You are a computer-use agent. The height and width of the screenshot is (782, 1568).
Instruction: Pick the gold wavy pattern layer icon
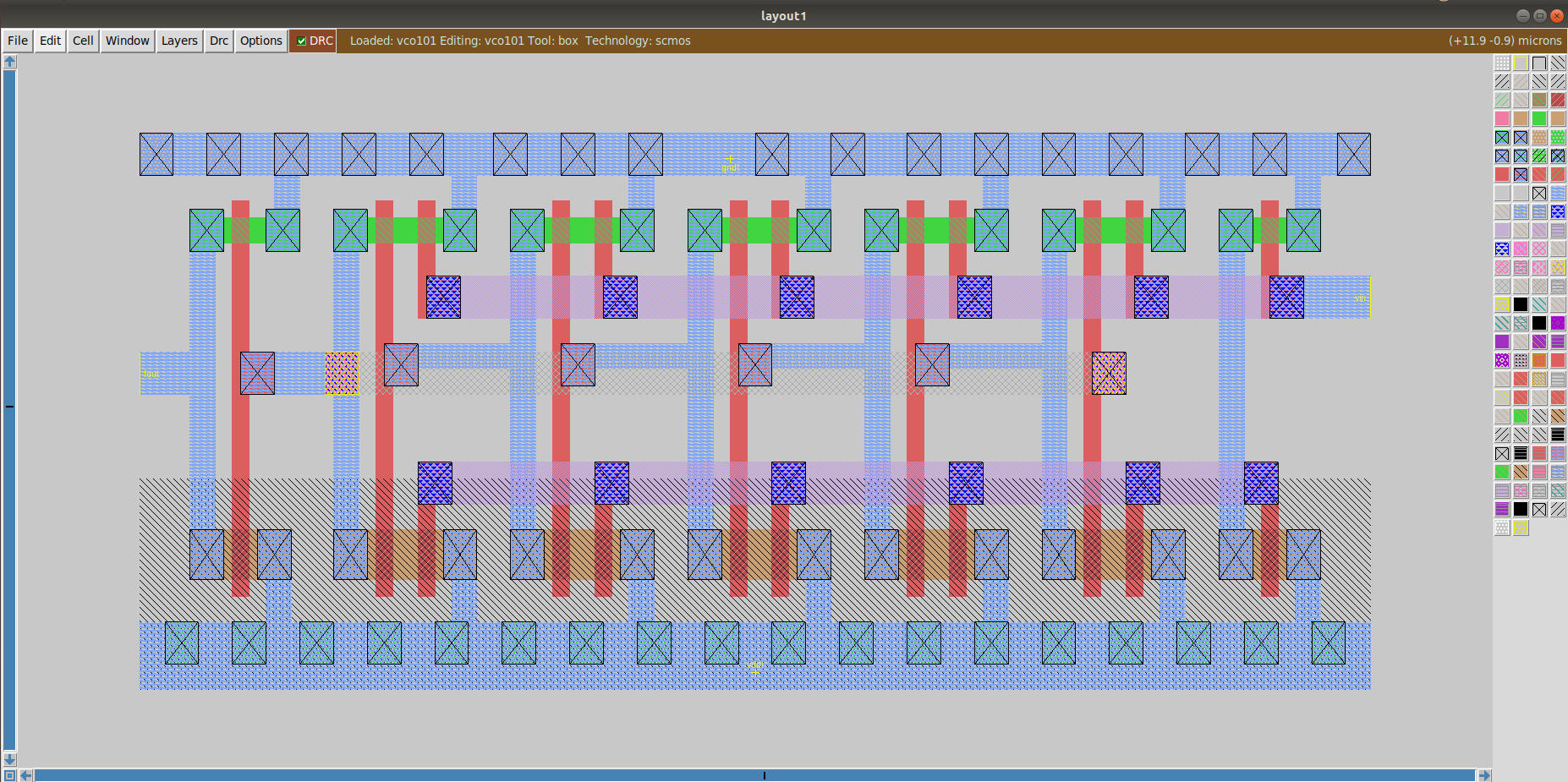[x=1539, y=379]
